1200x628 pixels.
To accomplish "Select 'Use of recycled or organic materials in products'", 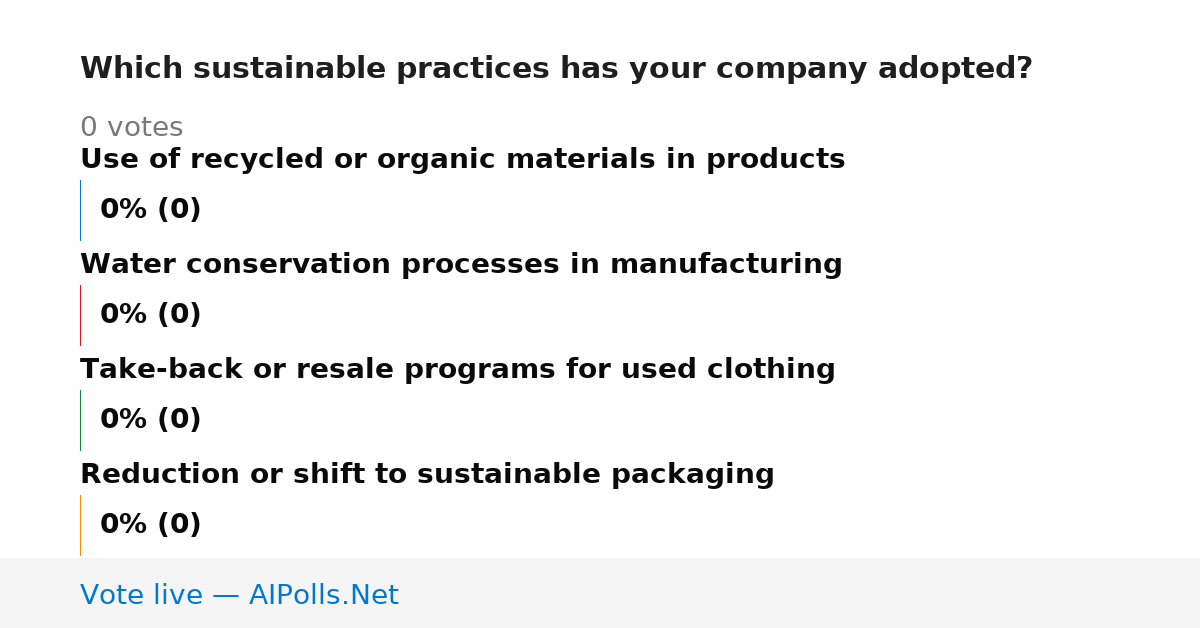I will point(462,160).
